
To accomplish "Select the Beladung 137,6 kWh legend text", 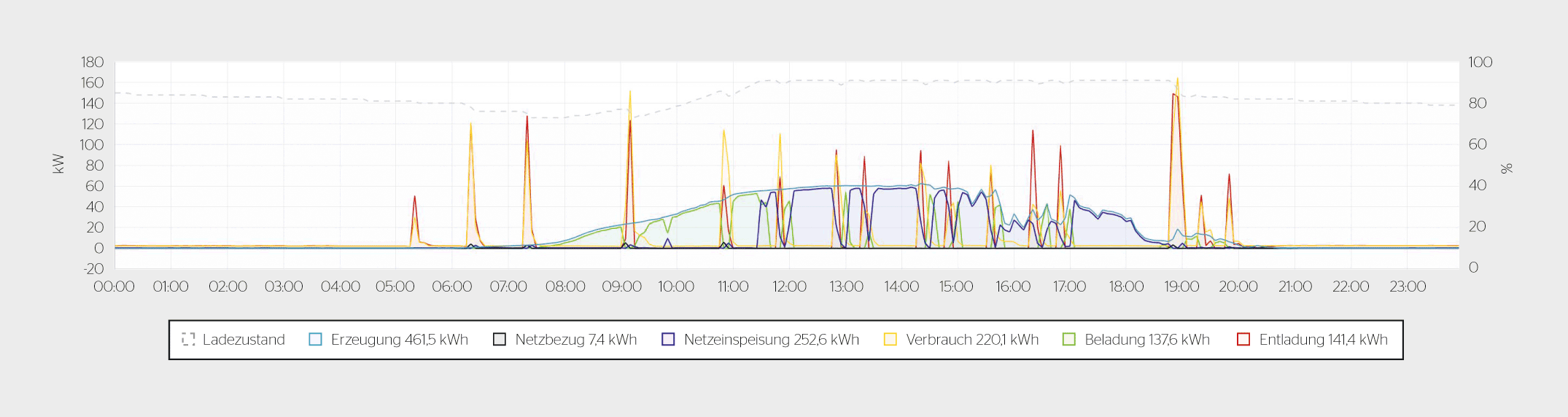I will 1146,340.
